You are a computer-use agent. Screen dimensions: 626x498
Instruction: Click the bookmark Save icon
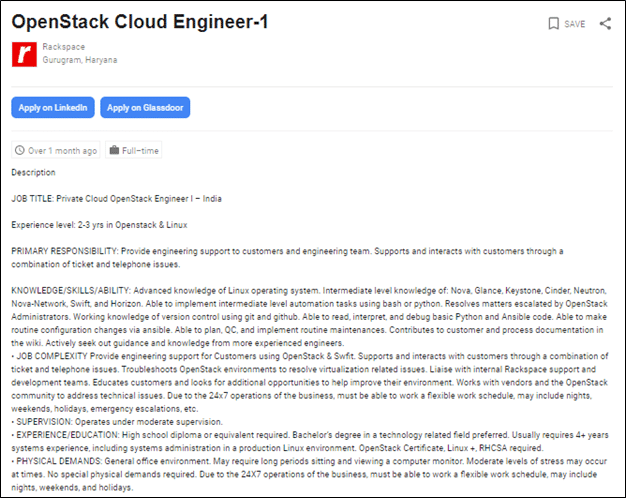[x=553, y=24]
